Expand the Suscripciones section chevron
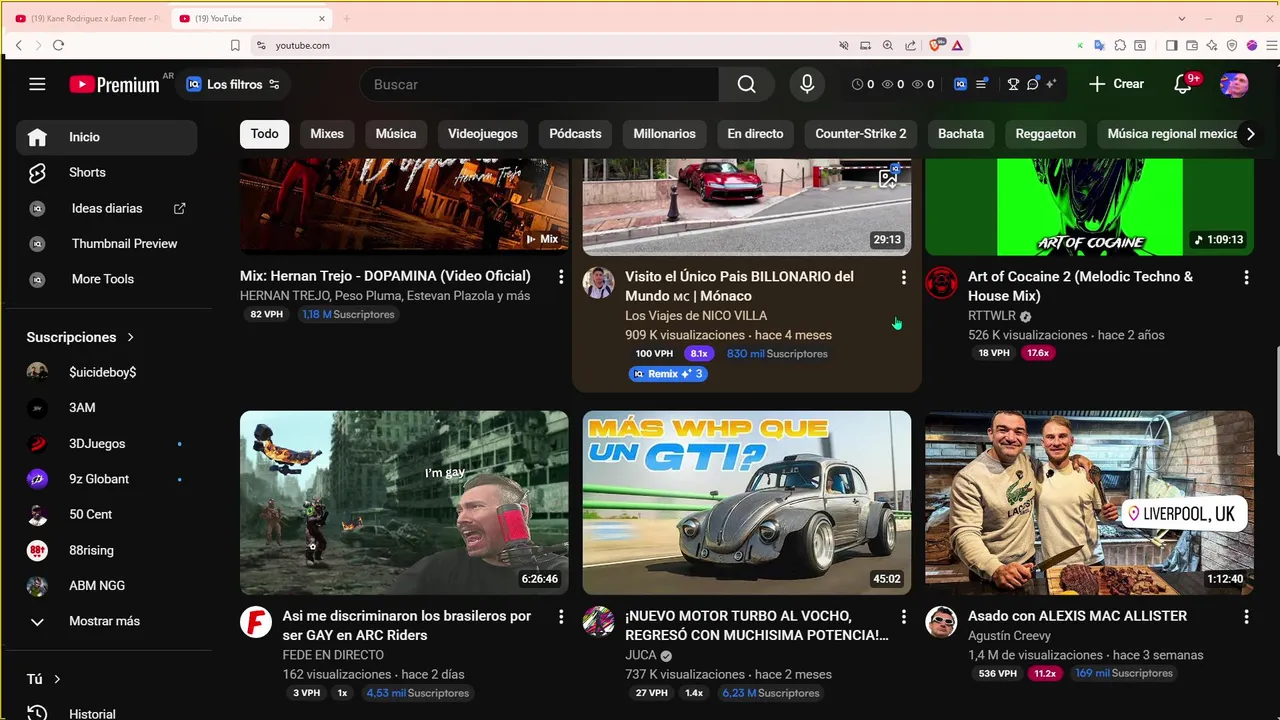The image size is (1280, 720). 131,337
